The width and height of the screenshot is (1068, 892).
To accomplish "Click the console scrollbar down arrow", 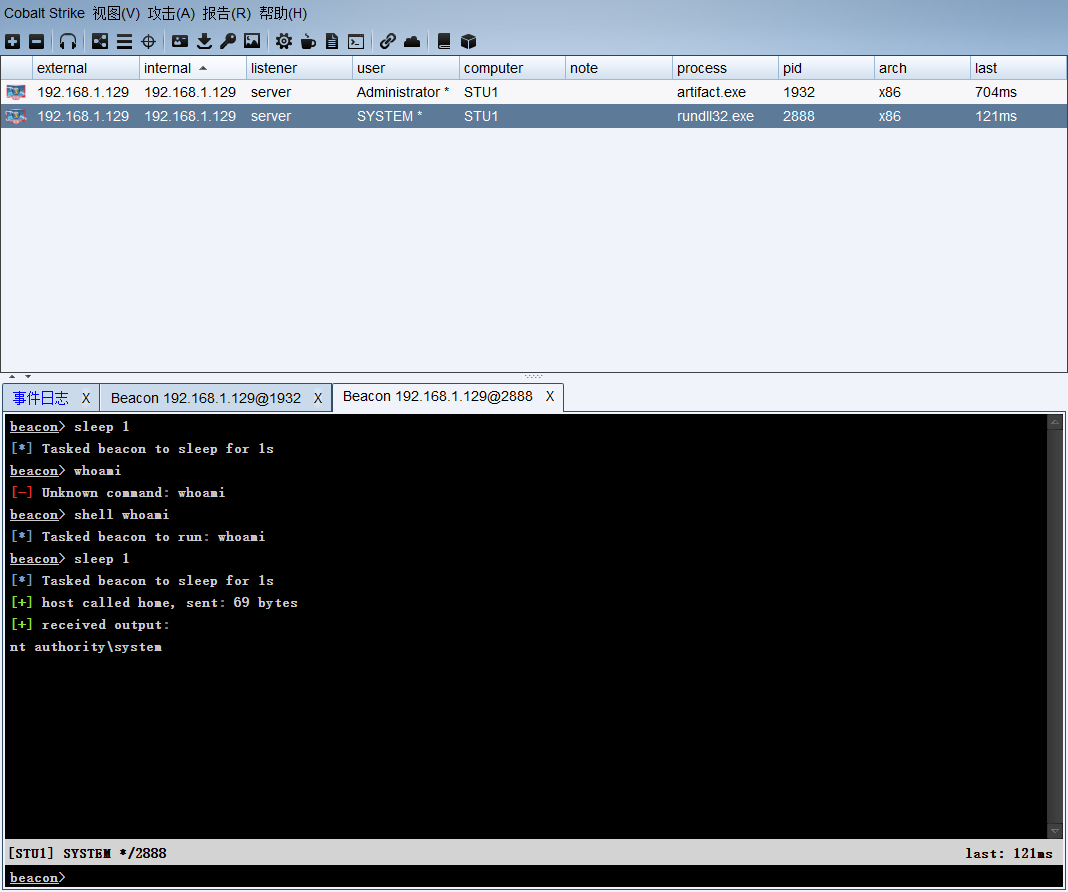I will [x=1054, y=831].
